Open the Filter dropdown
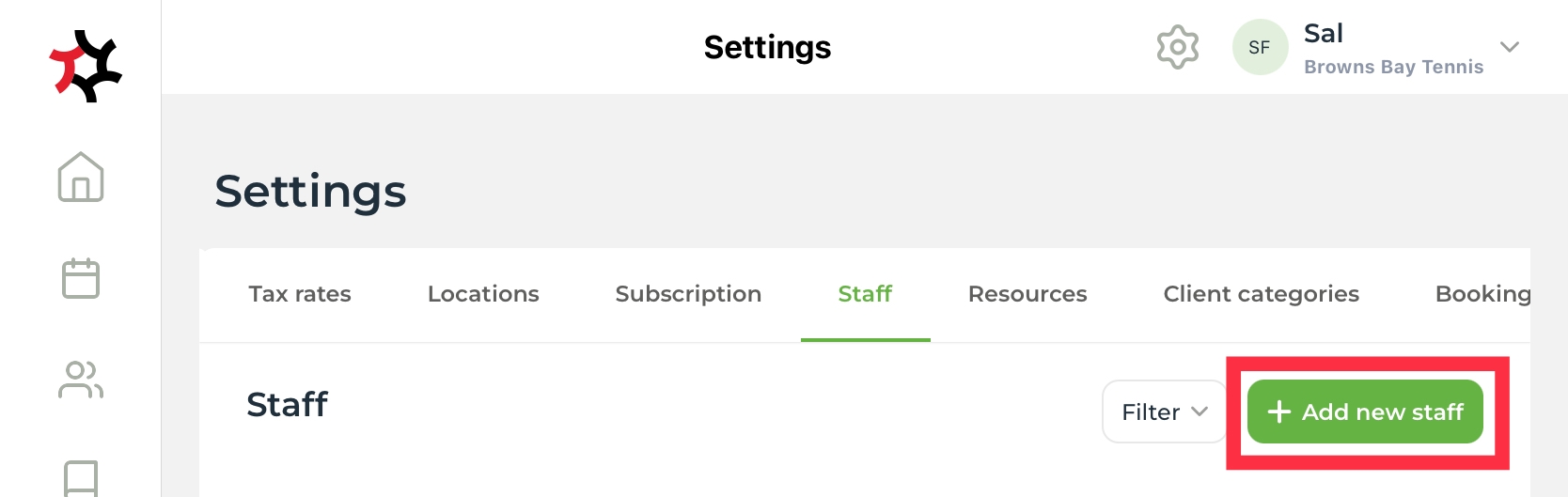 pyautogui.click(x=1164, y=412)
